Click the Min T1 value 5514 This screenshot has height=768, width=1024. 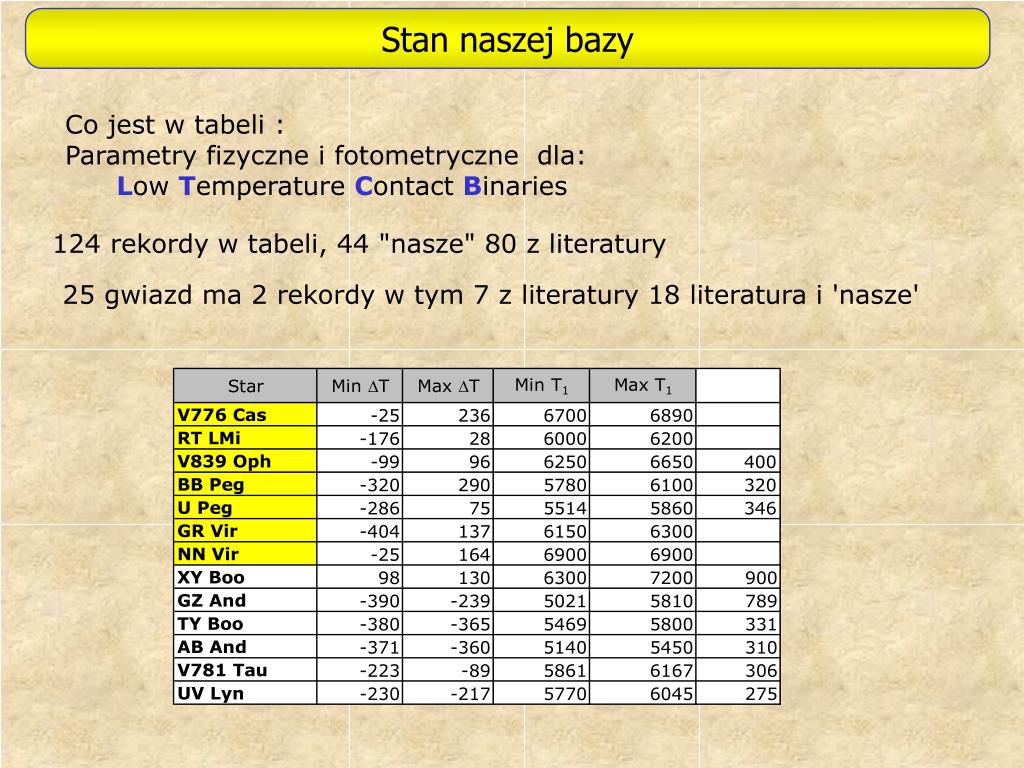point(565,508)
